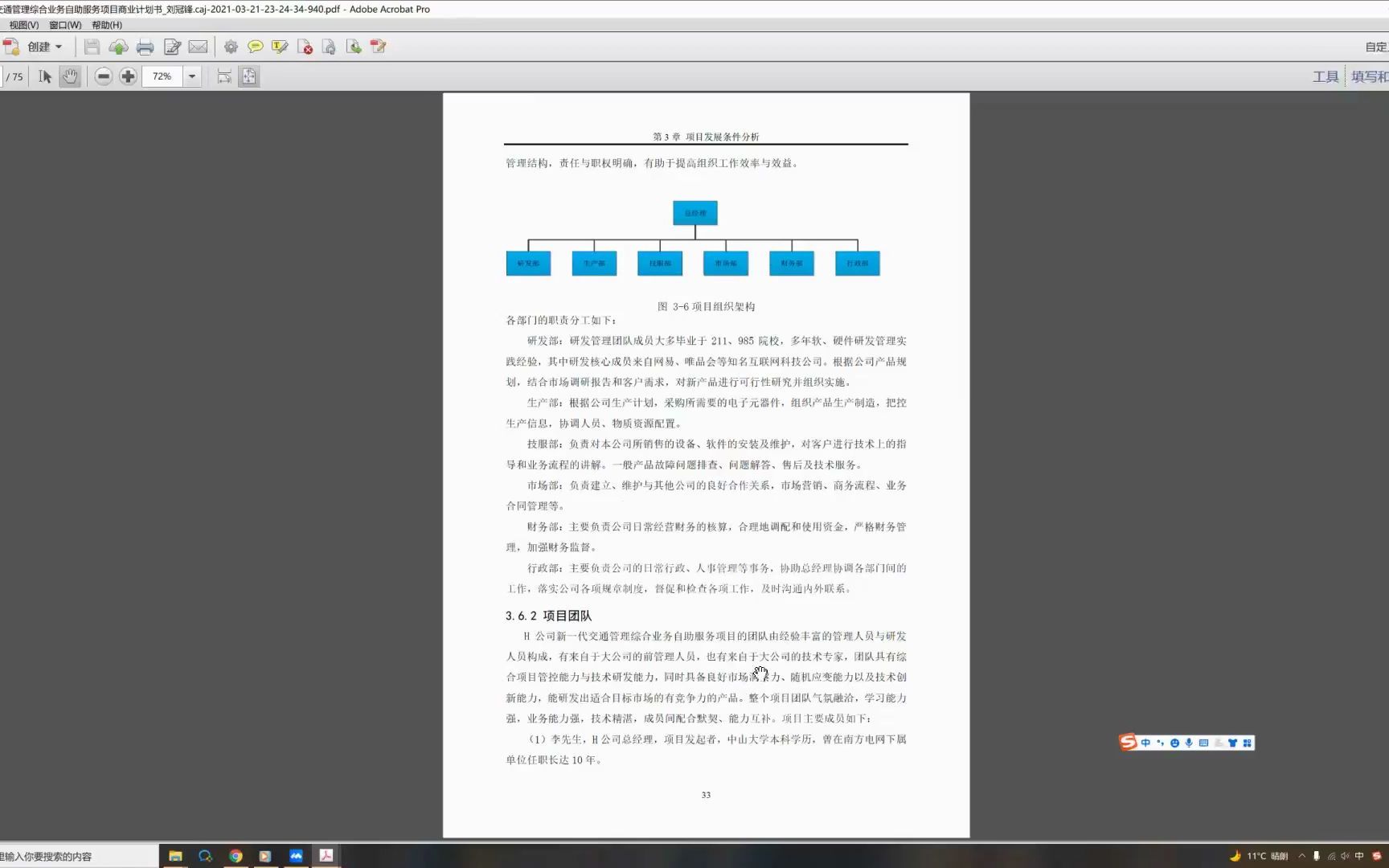Open the 填写和 (fill & sign) panel
This screenshot has height=868, width=1389.
(1369, 76)
